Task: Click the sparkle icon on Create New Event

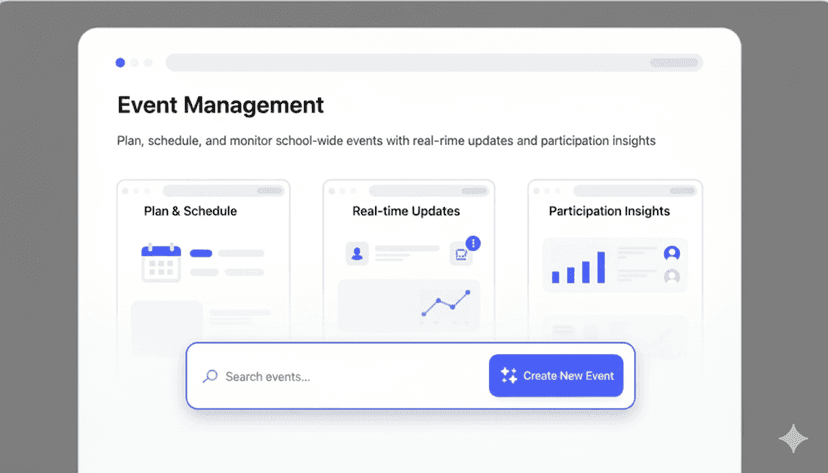Action: point(509,376)
